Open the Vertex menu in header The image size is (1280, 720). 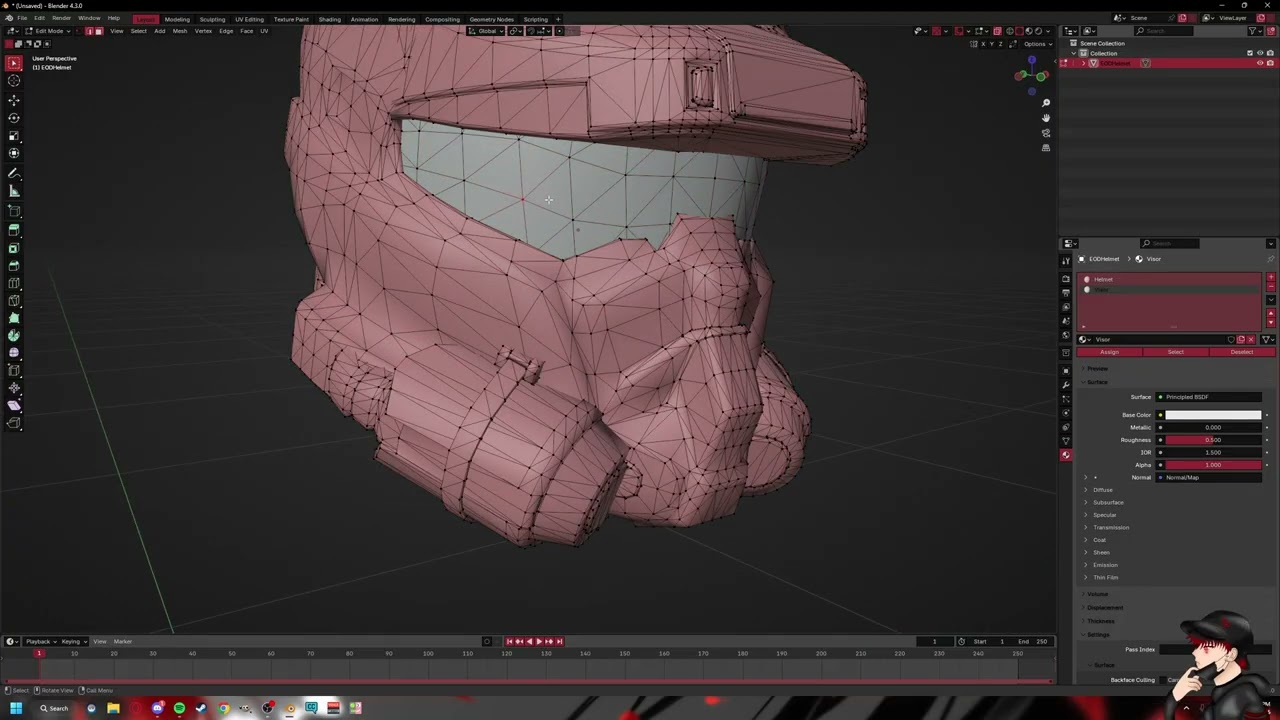(x=203, y=31)
